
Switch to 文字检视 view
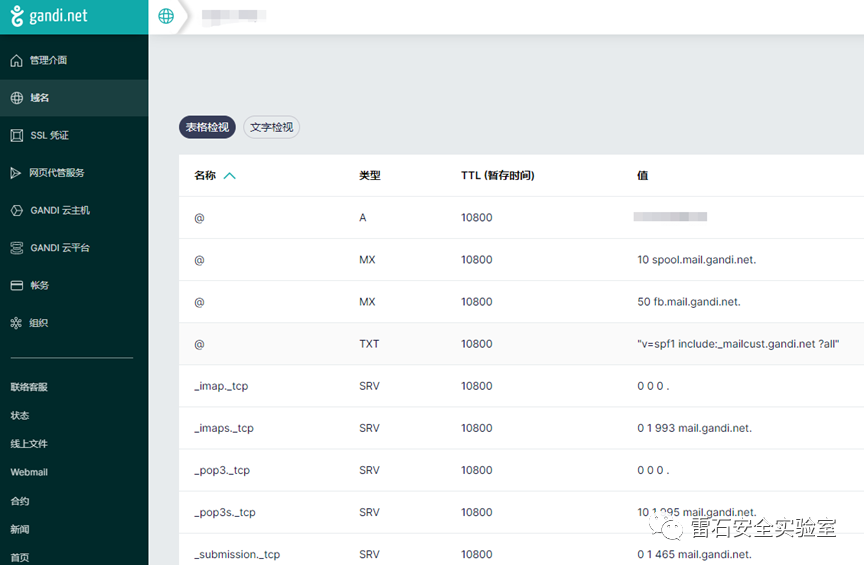point(272,127)
